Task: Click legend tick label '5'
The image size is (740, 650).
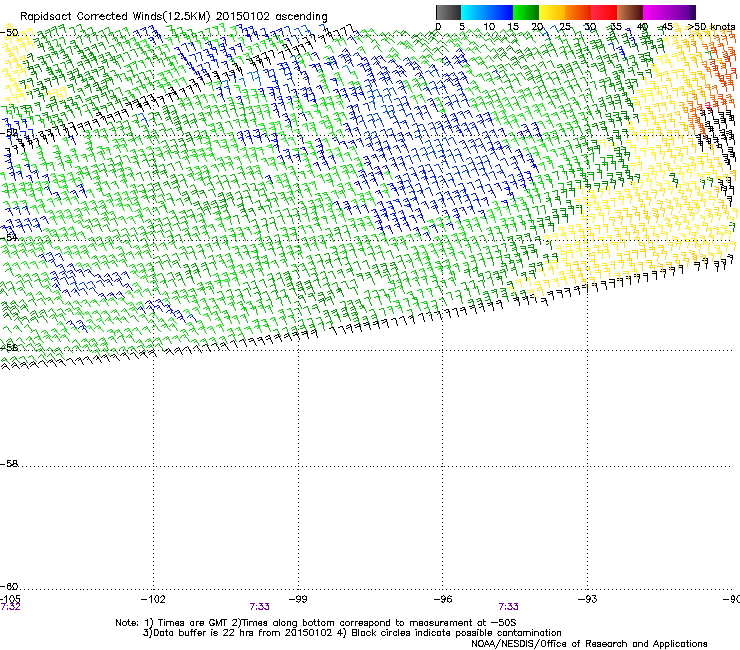Action: pos(462,27)
